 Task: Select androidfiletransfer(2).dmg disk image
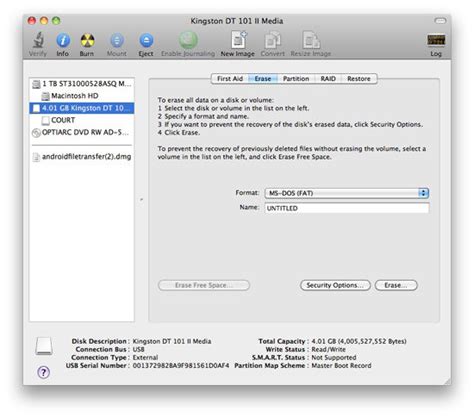[82, 157]
